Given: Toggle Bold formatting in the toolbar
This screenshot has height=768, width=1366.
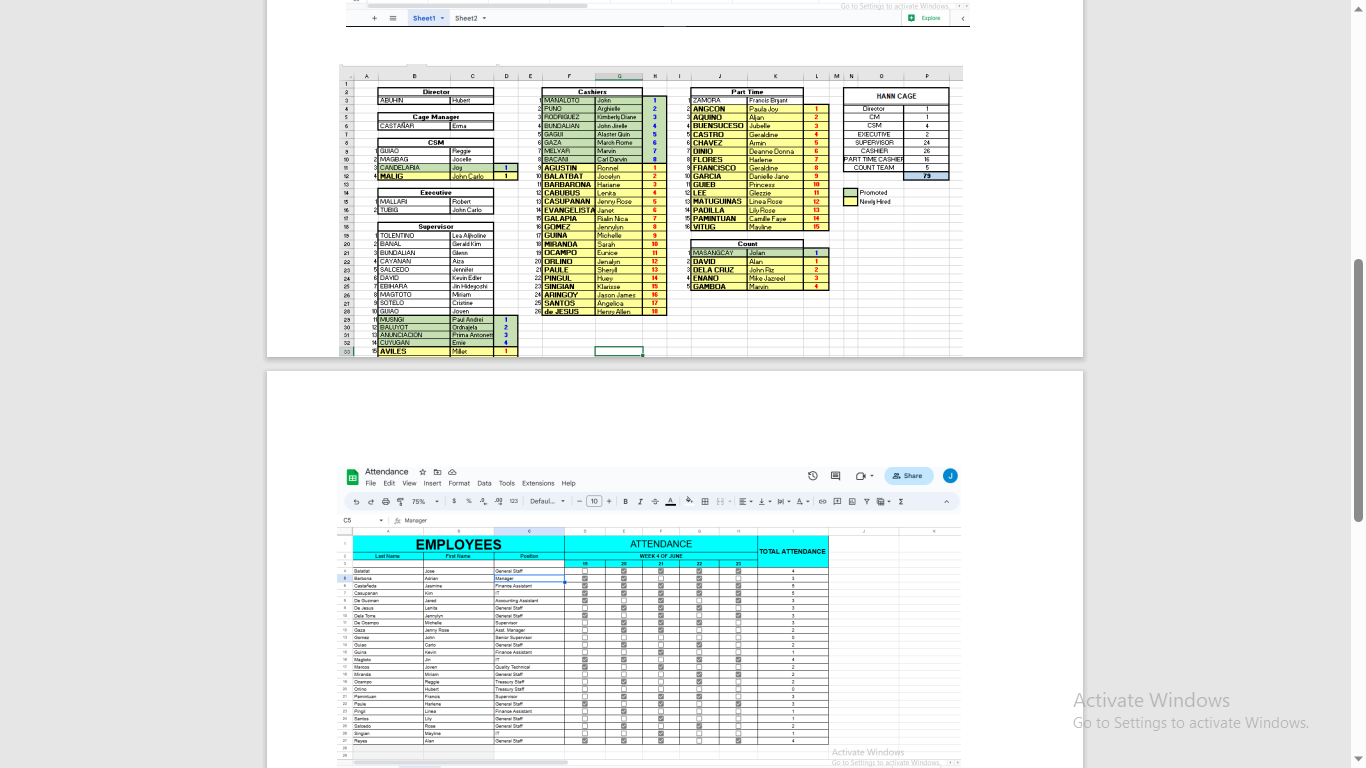Looking at the screenshot, I should pos(626,502).
